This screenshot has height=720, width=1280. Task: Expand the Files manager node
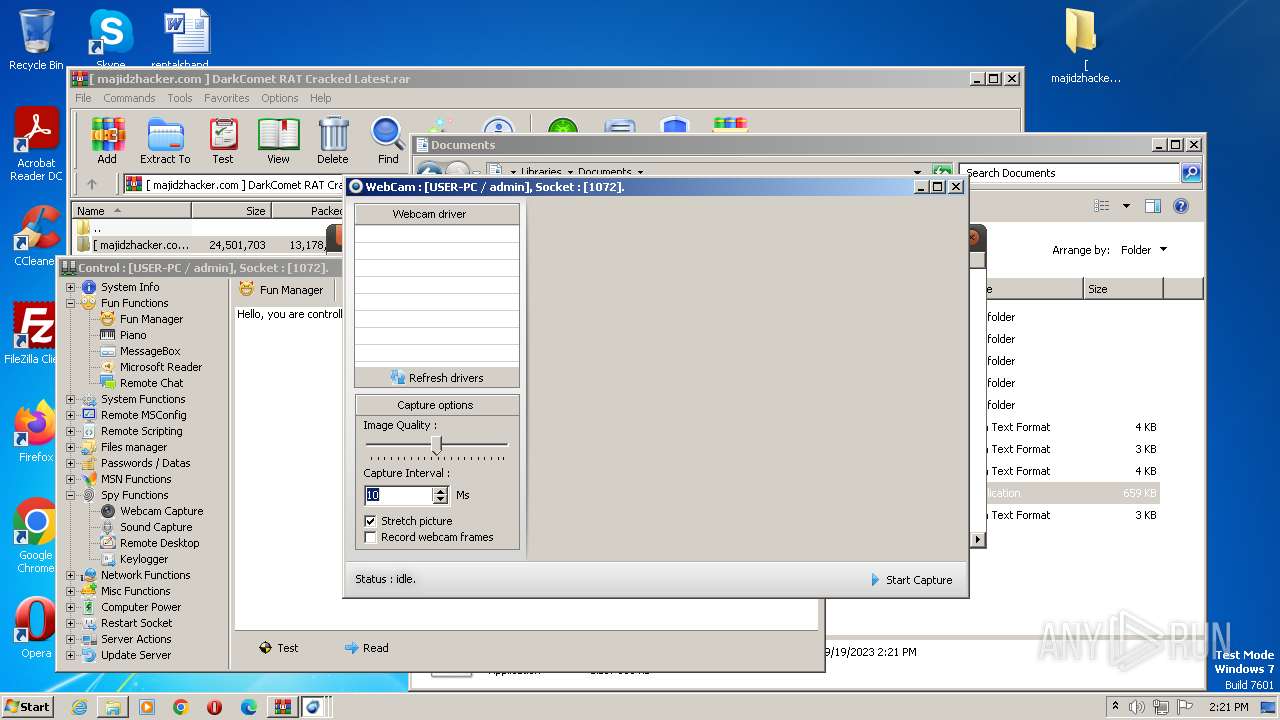[x=71, y=447]
